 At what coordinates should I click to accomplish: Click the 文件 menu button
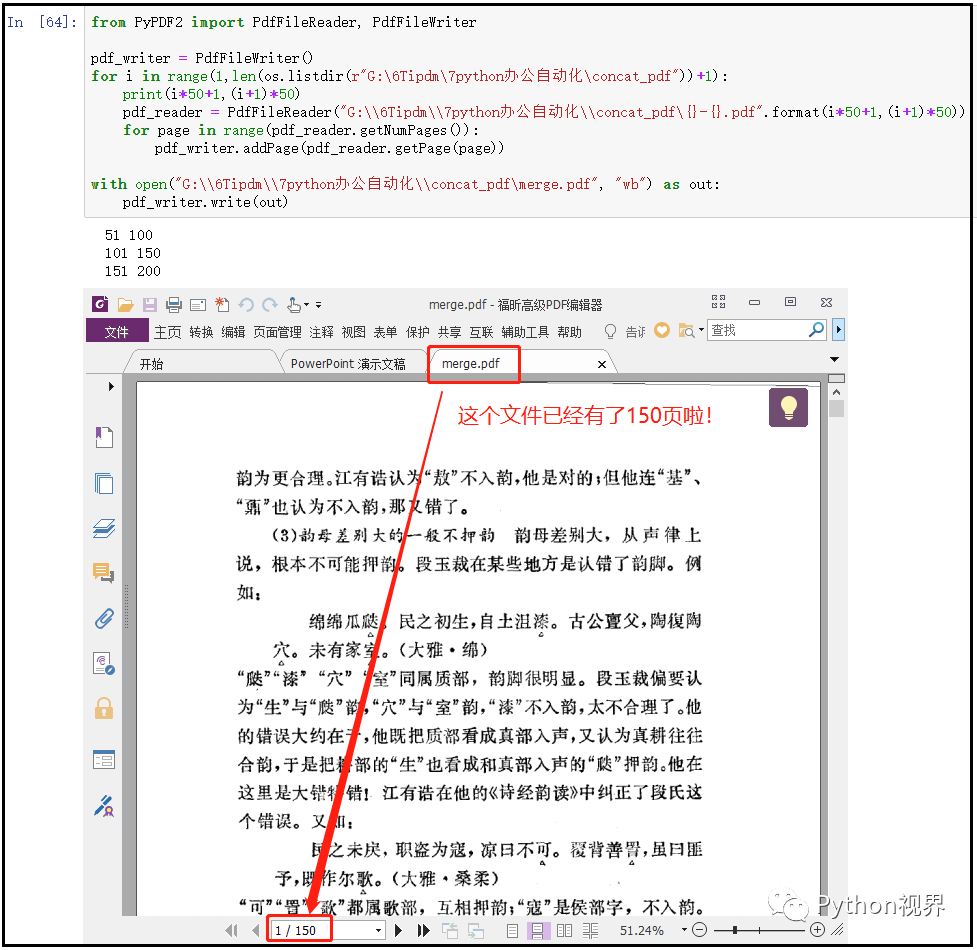118,331
